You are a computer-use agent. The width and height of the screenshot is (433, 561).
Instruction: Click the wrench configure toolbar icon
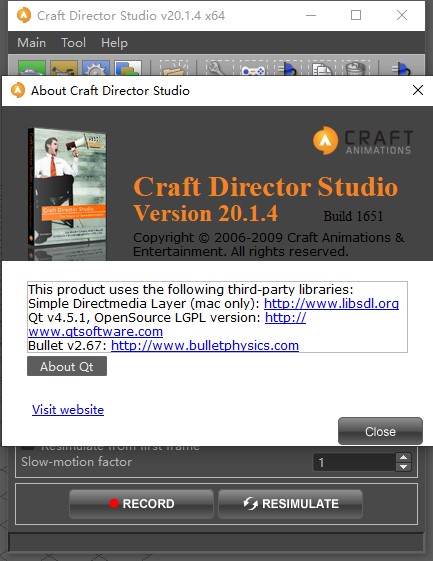(219, 68)
